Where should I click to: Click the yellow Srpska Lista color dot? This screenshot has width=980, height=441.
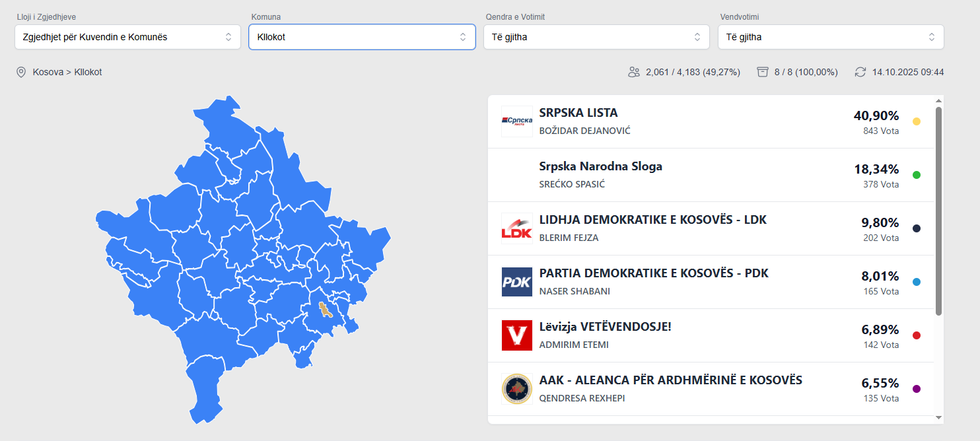[916, 122]
